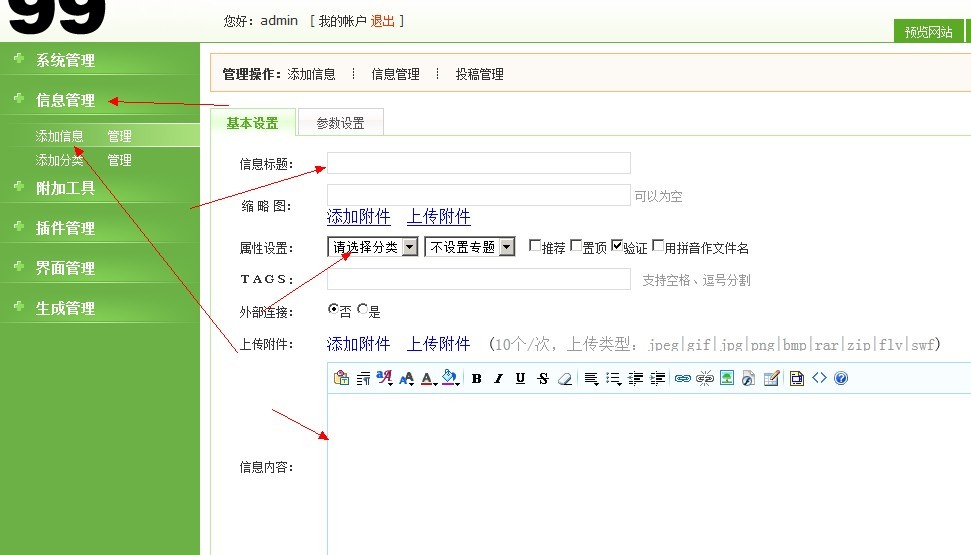Open the background fill color picker
971x555 pixels.
(x=450, y=378)
